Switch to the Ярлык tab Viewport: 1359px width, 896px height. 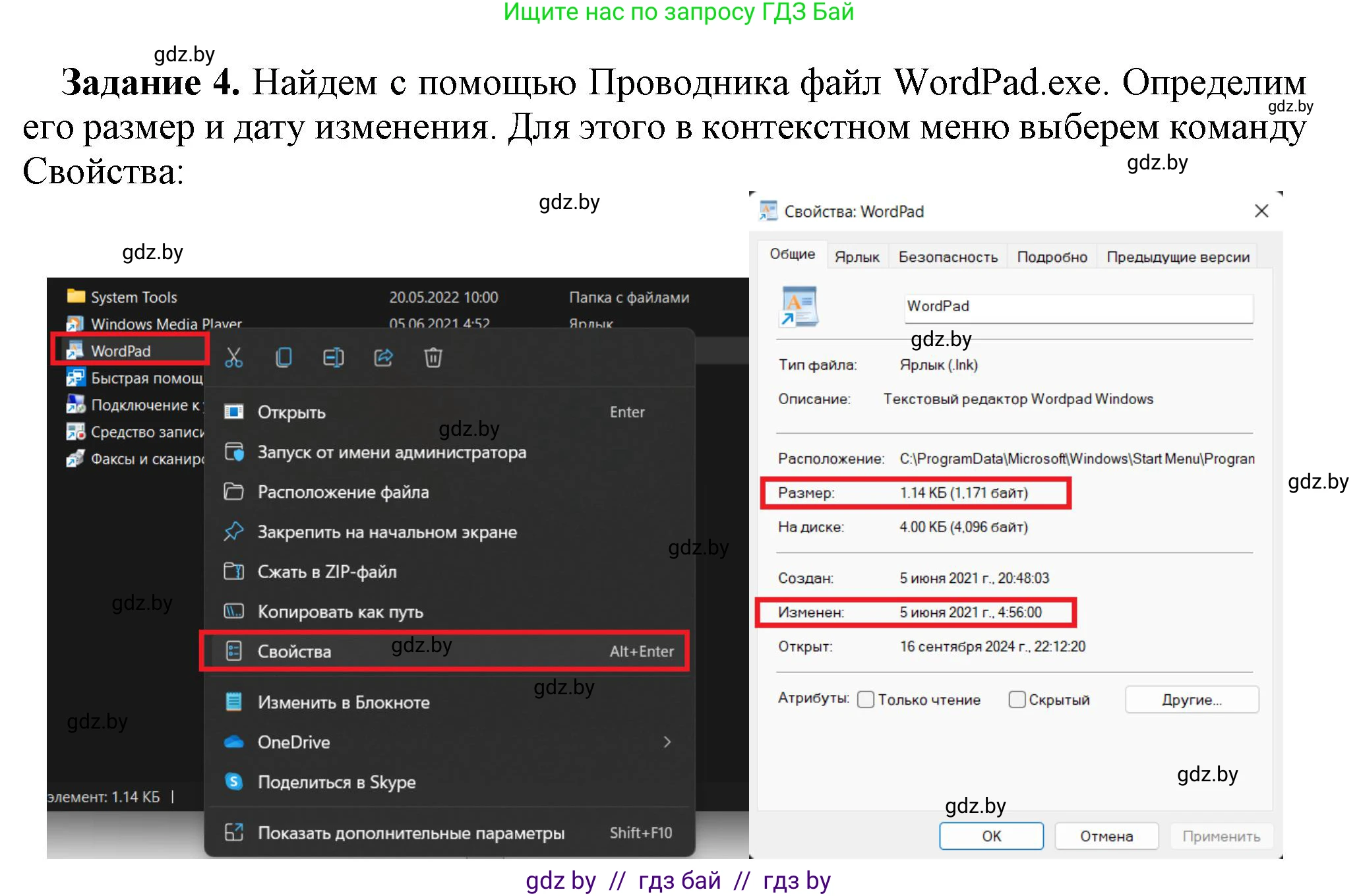(857, 256)
